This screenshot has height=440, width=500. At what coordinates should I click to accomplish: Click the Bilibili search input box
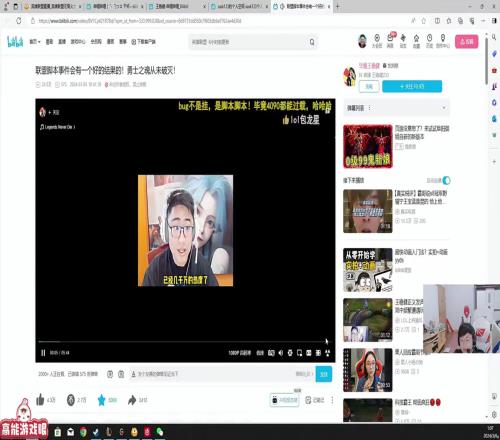point(248,42)
